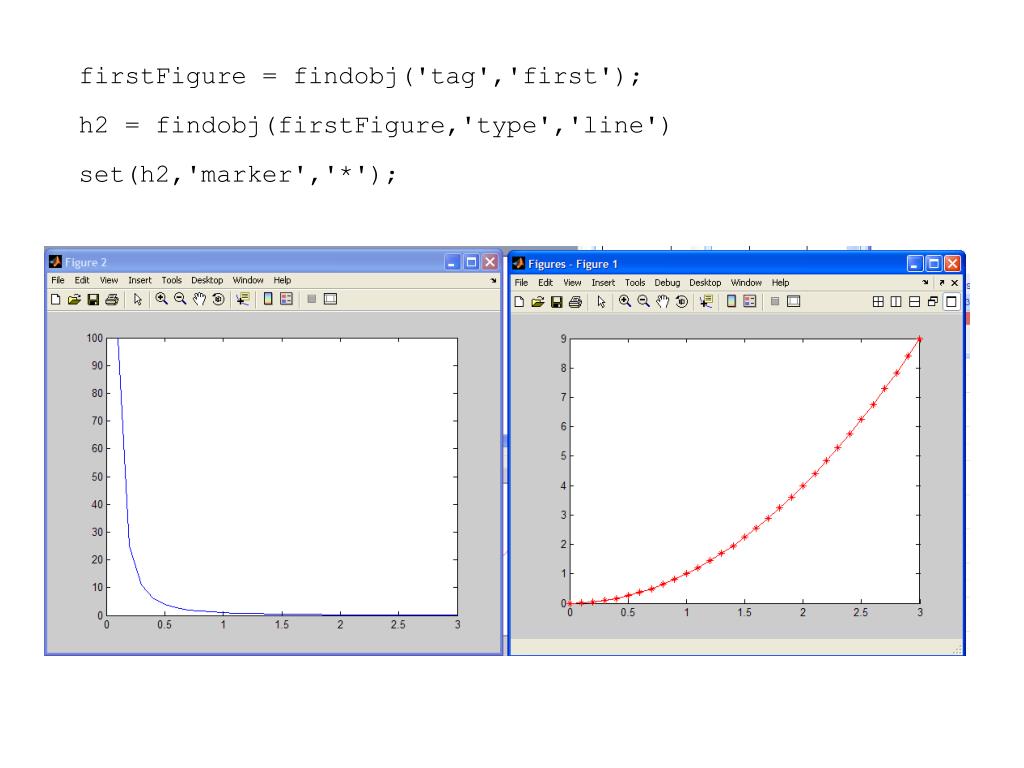Open File menu in Figure 2
The image size is (1024, 768).
(x=58, y=280)
